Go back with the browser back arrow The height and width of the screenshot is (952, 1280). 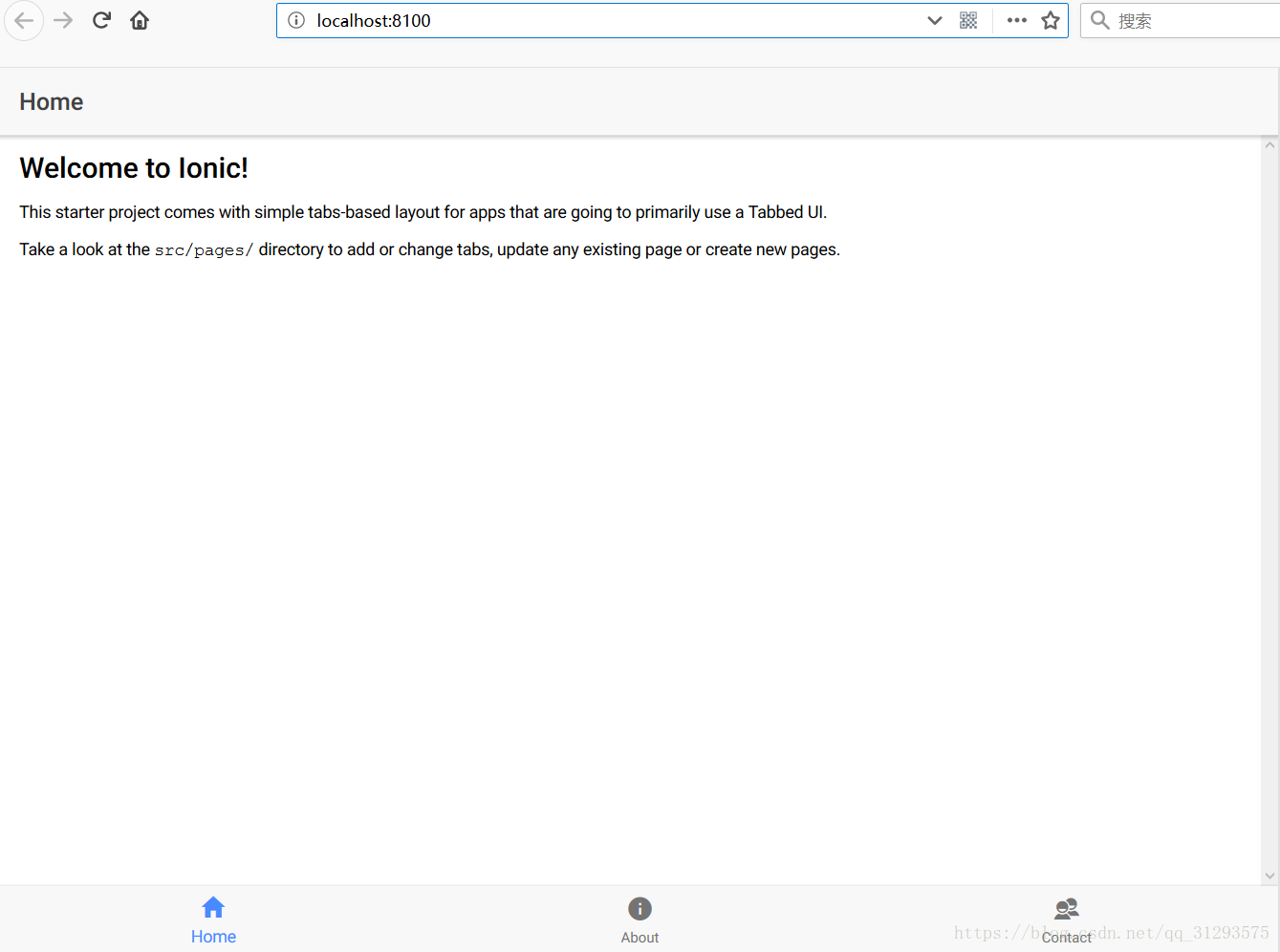pos(24,20)
